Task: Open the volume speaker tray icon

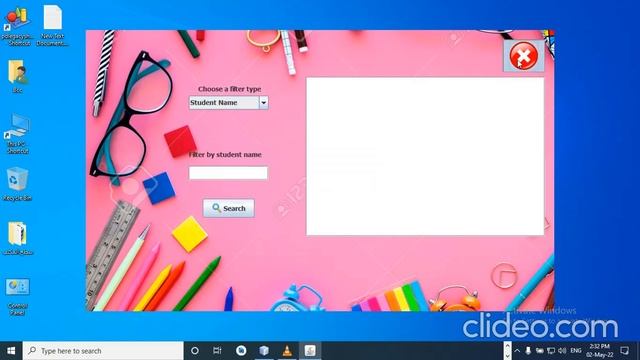Action: pos(562,351)
